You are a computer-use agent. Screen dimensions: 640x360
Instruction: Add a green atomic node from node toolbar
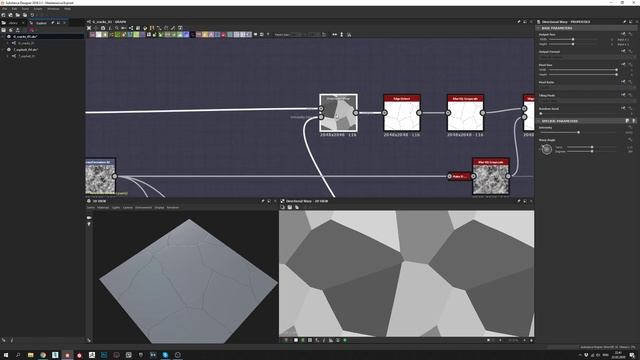pos(117,35)
